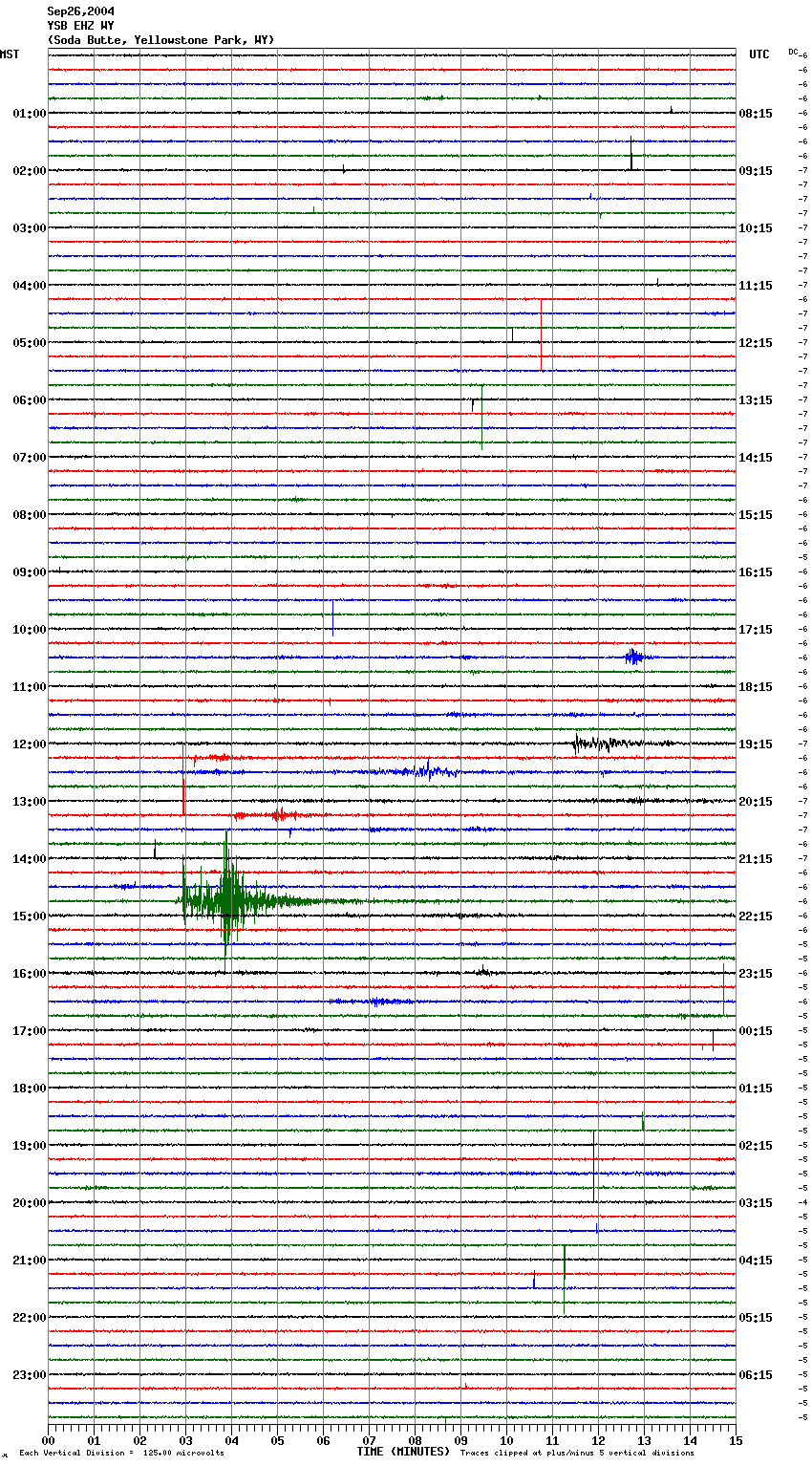
Task: Click the 21:15 UTC row label
Action: tap(756, 859)
